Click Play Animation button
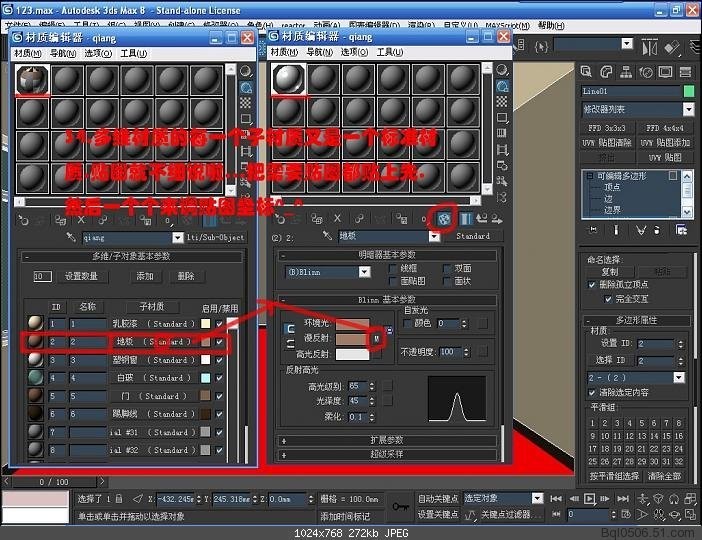702x540 pixels. pyautogui.click(x=590, y=498)
